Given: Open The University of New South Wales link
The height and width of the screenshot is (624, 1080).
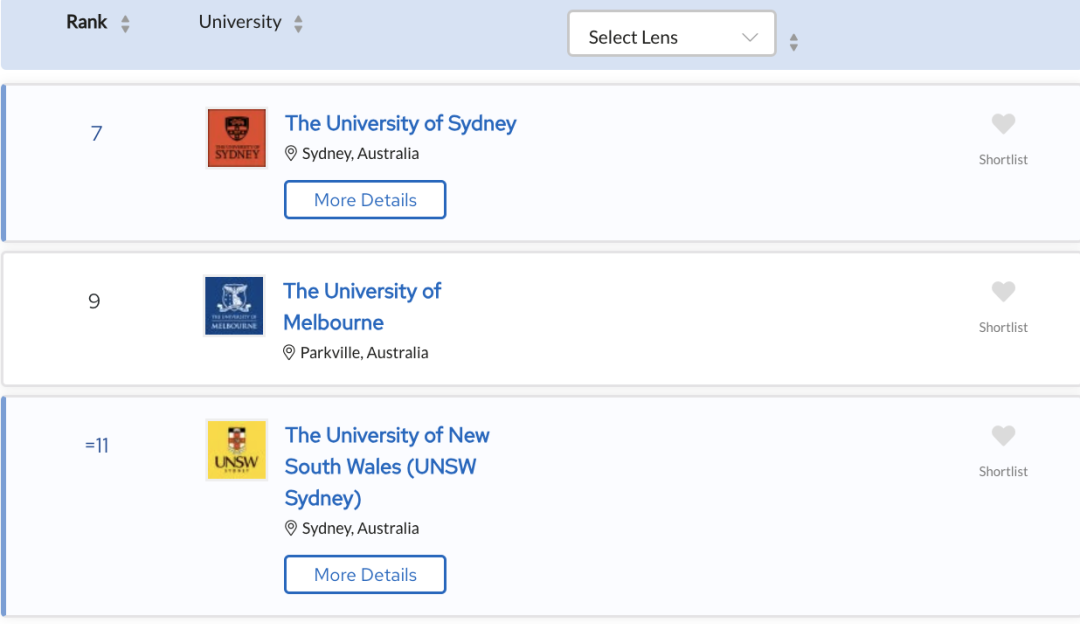Looking at the screenshot, I should pyautogui.click(x=387, y=466).
